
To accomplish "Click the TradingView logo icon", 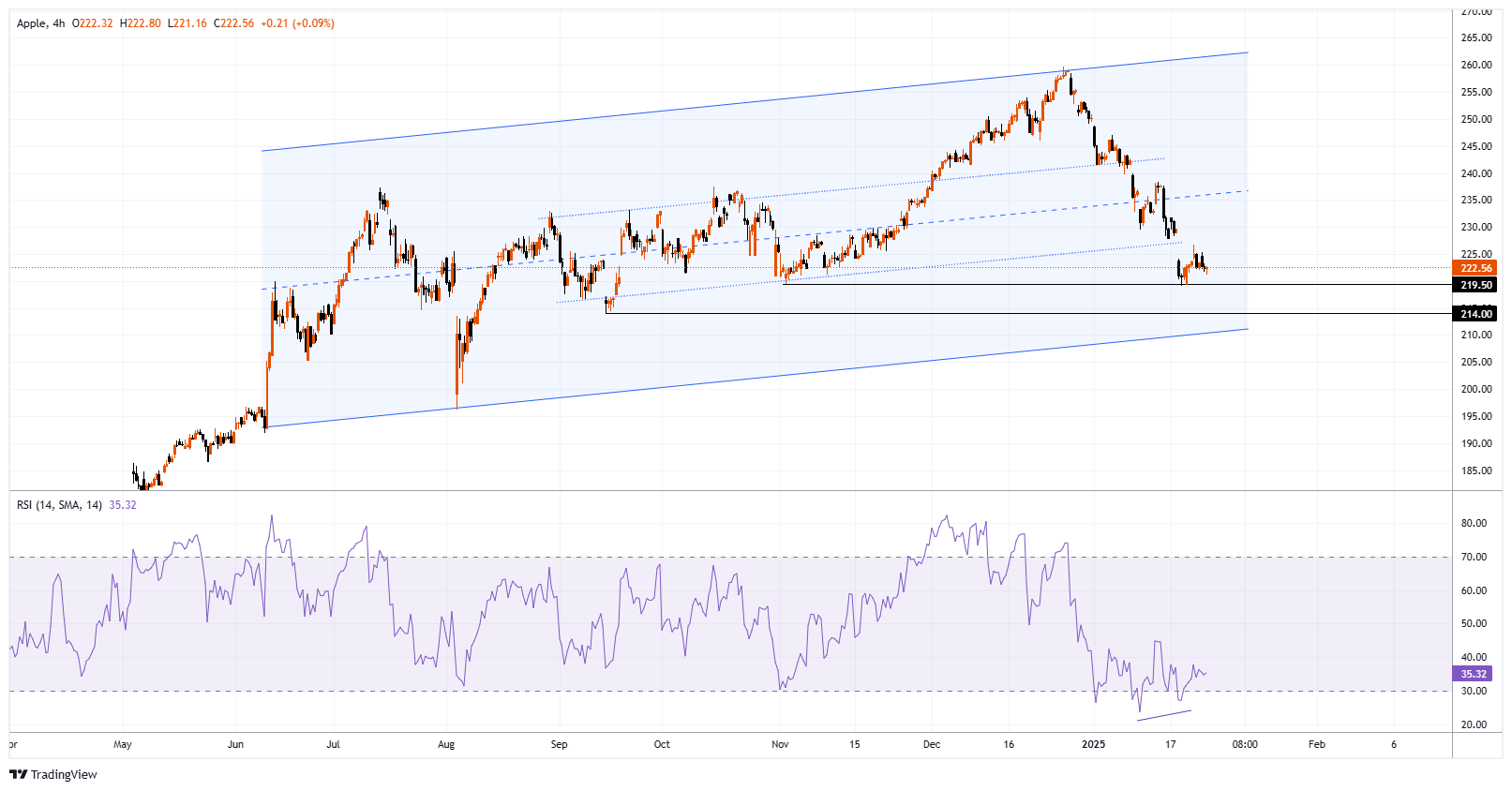I will click(x=18, y=774).
